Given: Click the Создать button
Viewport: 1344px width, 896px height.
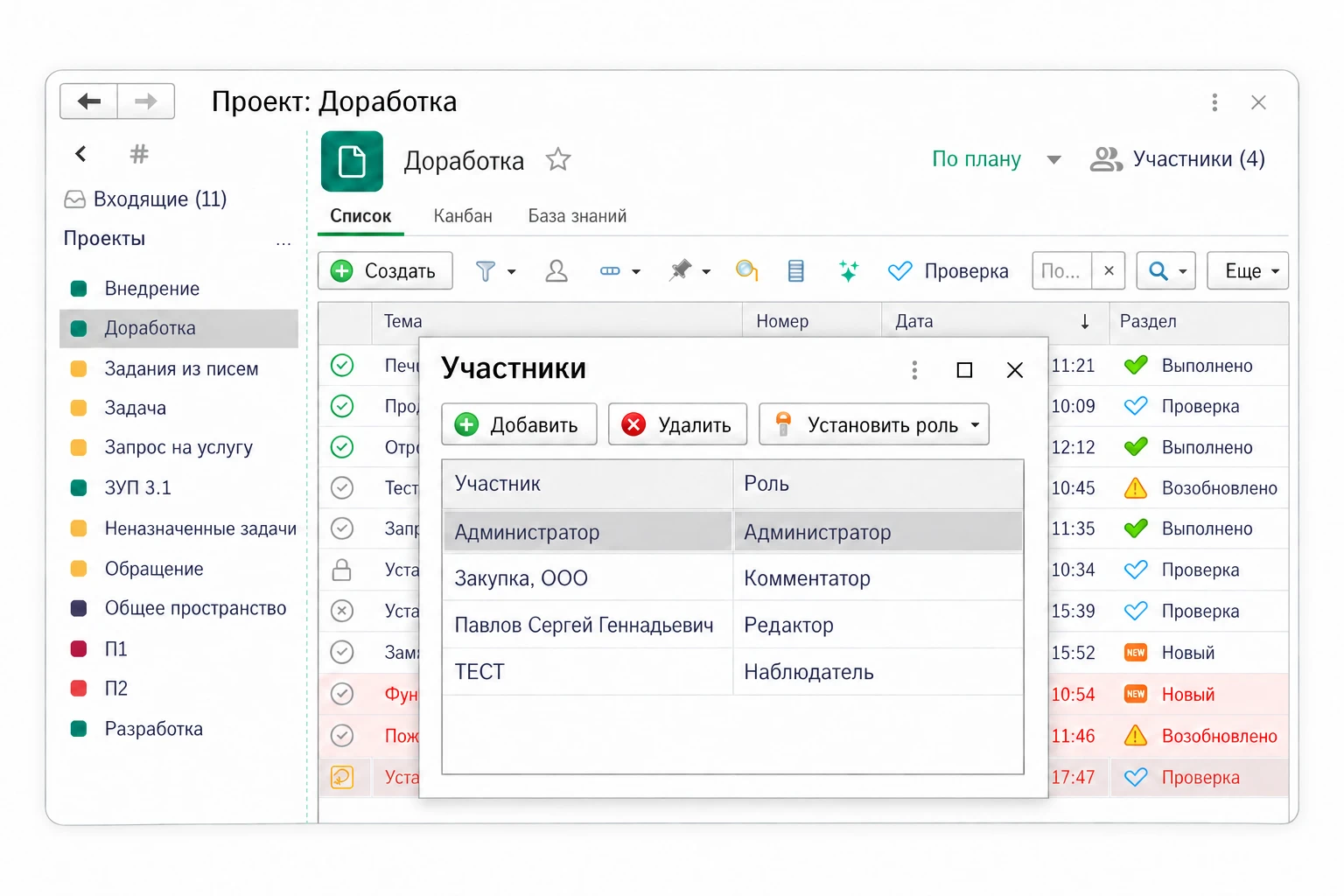Looking at the screenshot, I should [385, 271].
